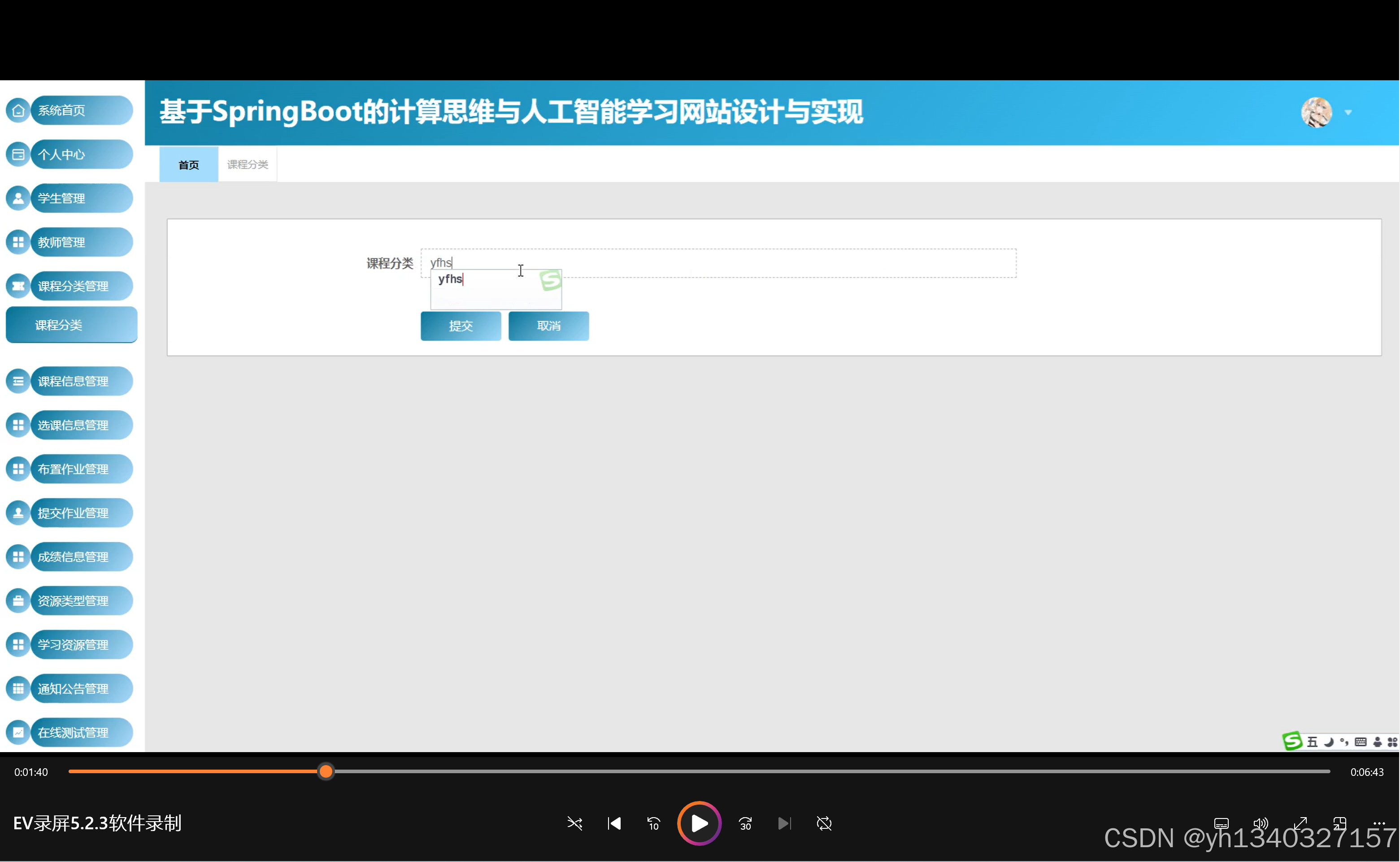Click the 五 Wubi mode indicator
The width and height of the screenshot is (1400, 862).
tap(1312, 742)
